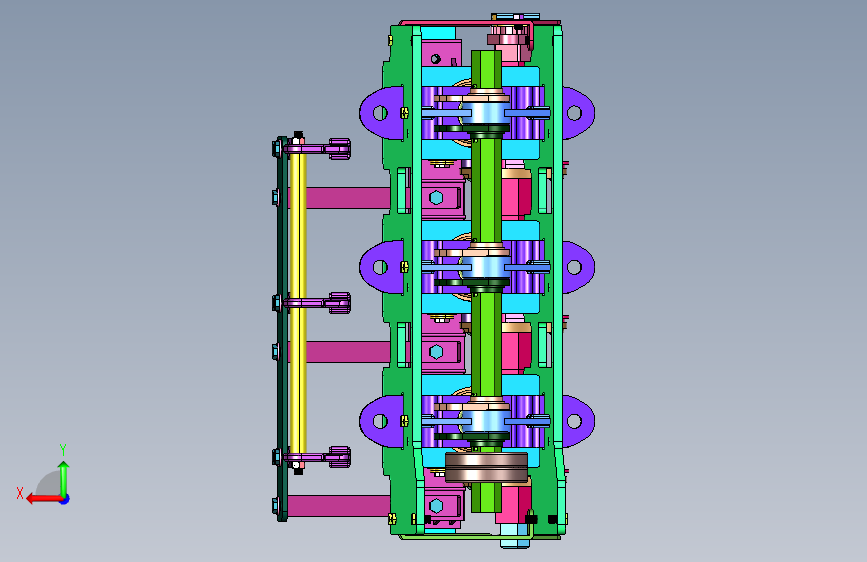The image size is (867, 562).
Task: Select the top-left purple mounting lug
Action: pyautogui.click(x=382, y=113)
